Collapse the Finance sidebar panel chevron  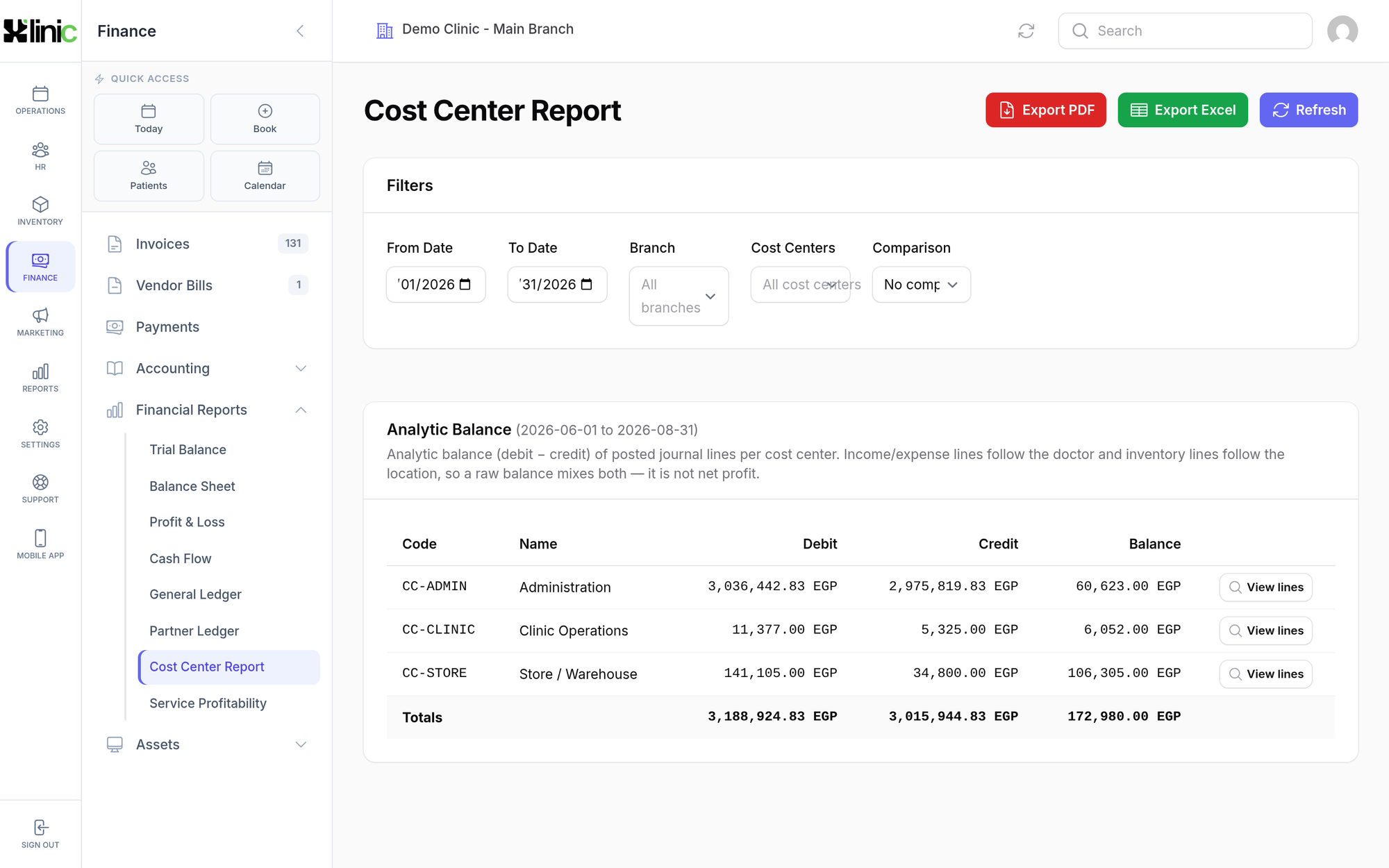coord(300,31)
